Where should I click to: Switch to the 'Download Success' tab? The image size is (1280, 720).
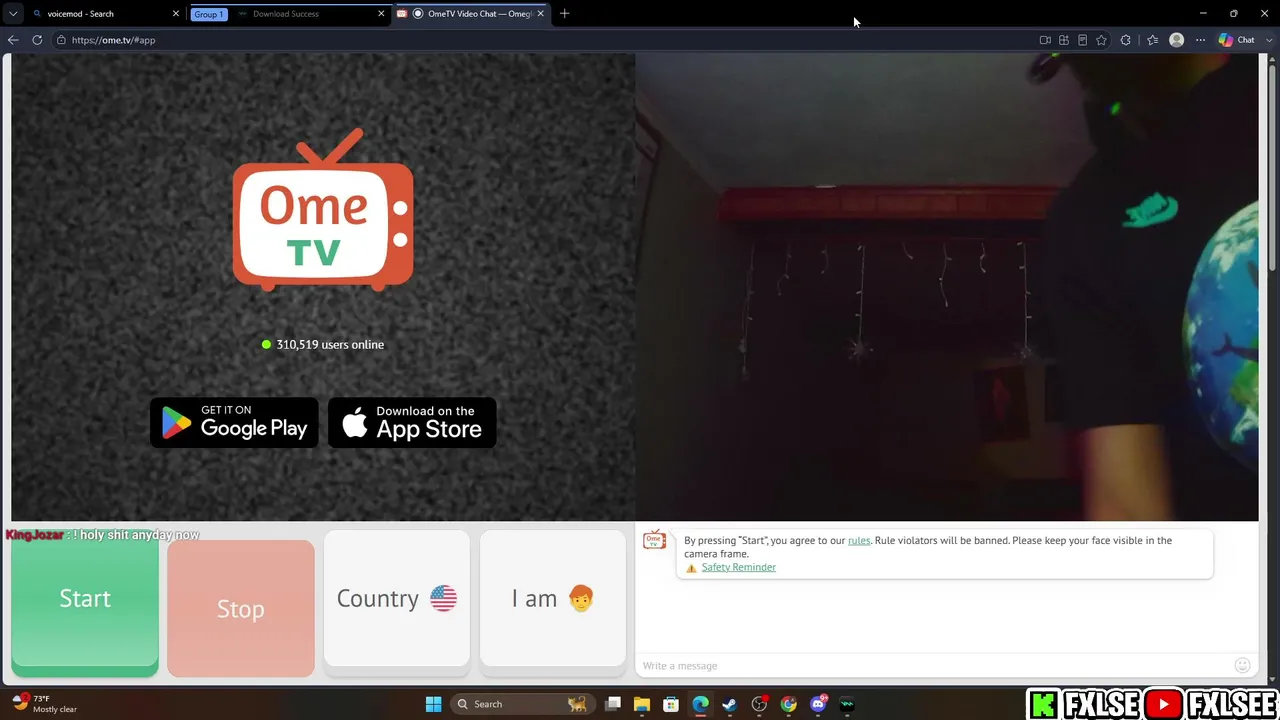[310, 14]
